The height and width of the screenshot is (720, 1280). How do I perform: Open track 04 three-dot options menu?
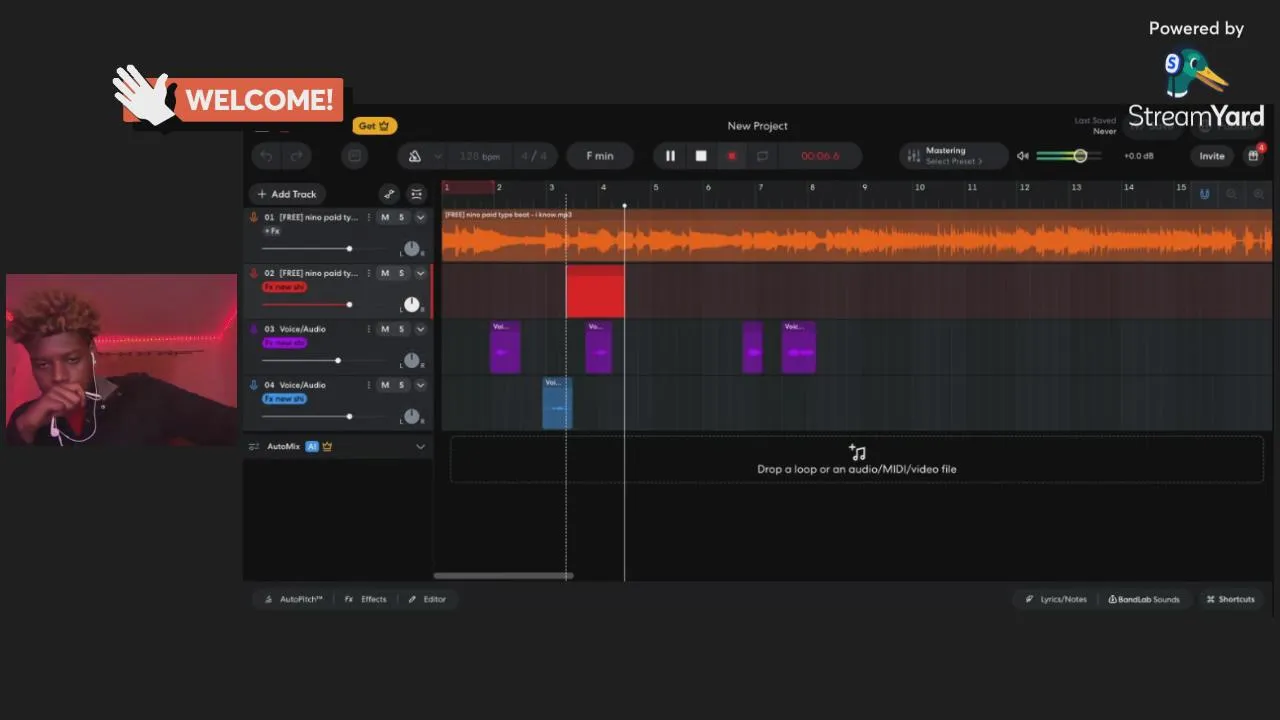point(369,385)
